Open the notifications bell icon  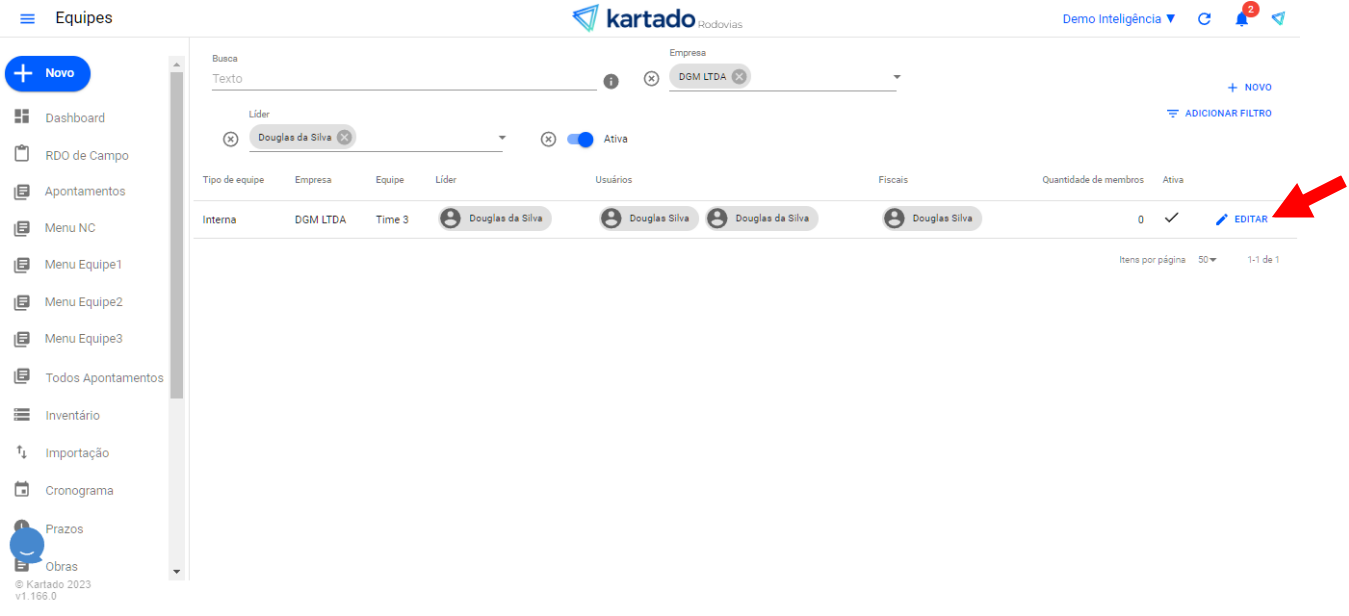tap(1241, 19)
